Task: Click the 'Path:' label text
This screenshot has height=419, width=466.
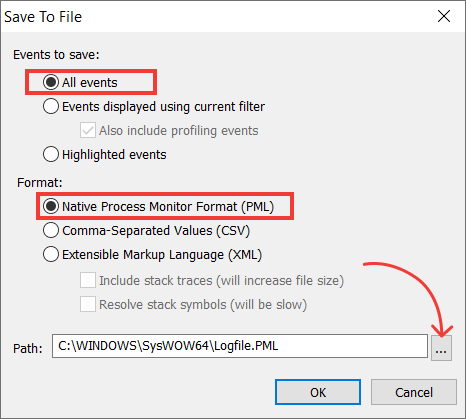Action: point(28,348)
